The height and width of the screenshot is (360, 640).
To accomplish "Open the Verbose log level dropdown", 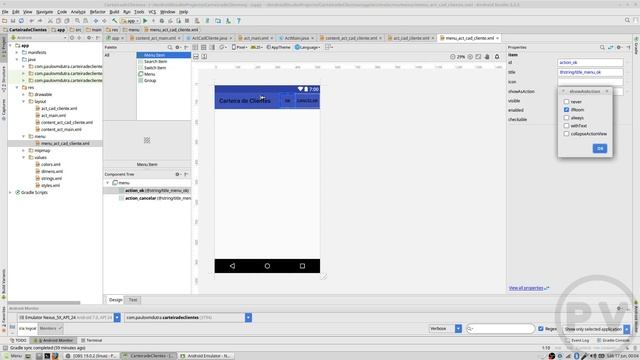I will (x=458, y=329).
